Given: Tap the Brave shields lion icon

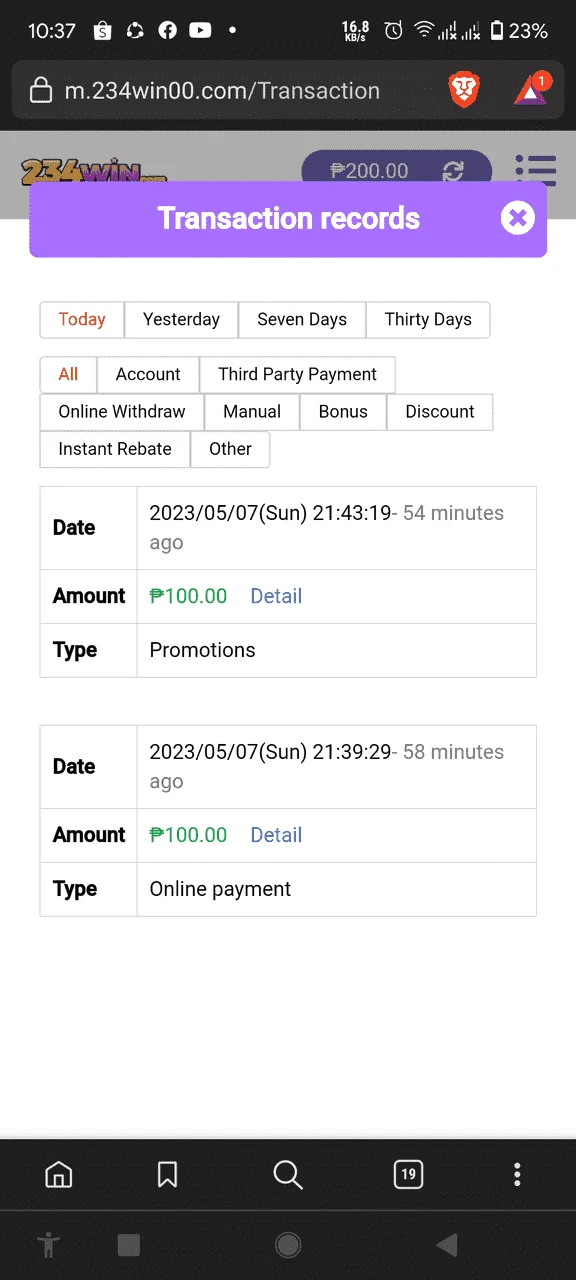Looking at the screenshot, I should point(464,91).
